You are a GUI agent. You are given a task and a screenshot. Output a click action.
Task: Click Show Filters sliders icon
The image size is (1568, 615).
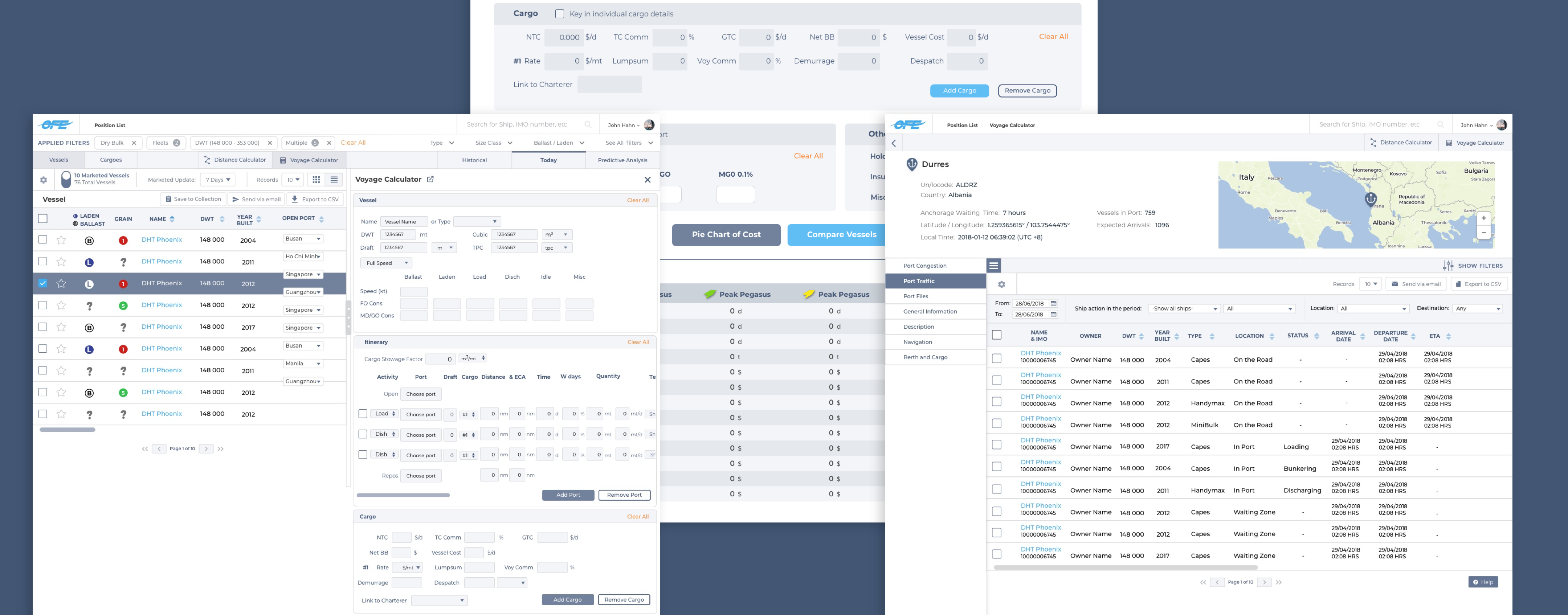pyautogui.click(x=1448, y=266)
